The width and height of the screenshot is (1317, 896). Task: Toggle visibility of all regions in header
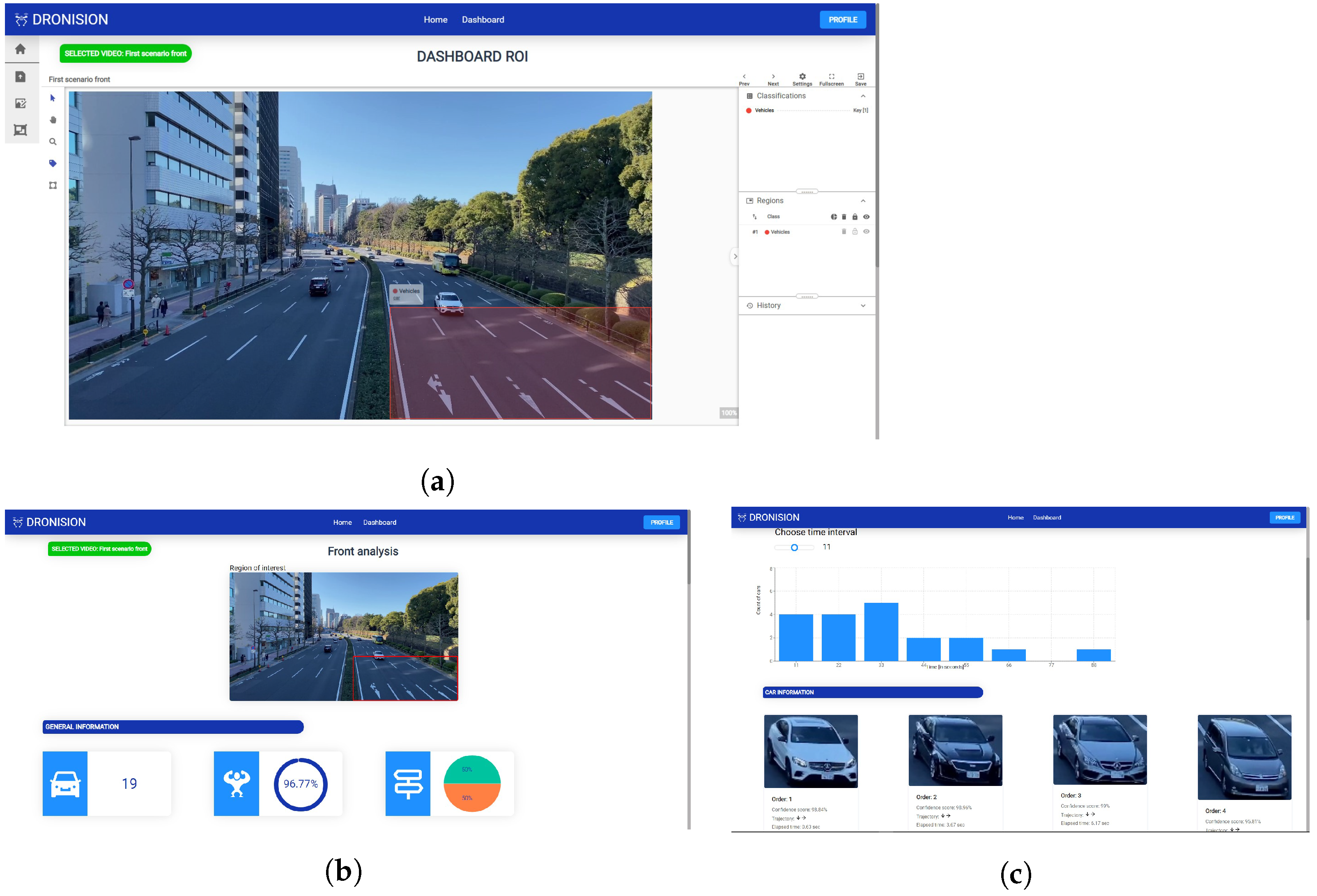(x=866, y=217)
